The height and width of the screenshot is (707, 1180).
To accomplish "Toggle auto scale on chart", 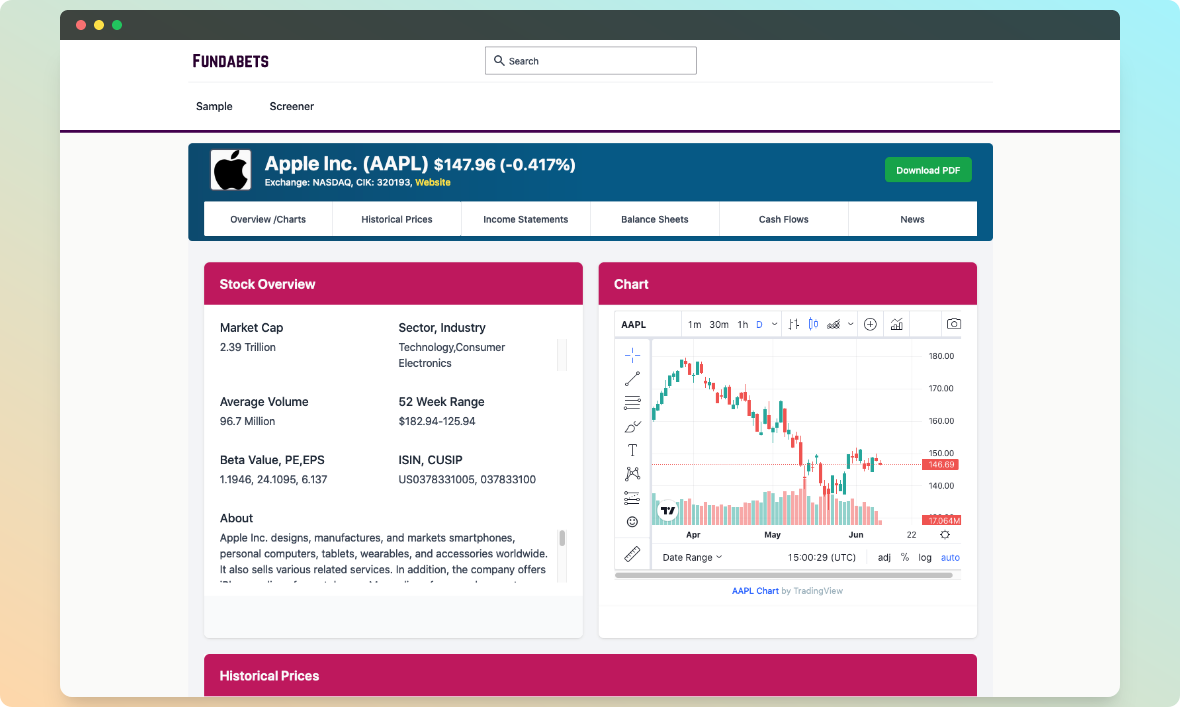I will 950,558.
